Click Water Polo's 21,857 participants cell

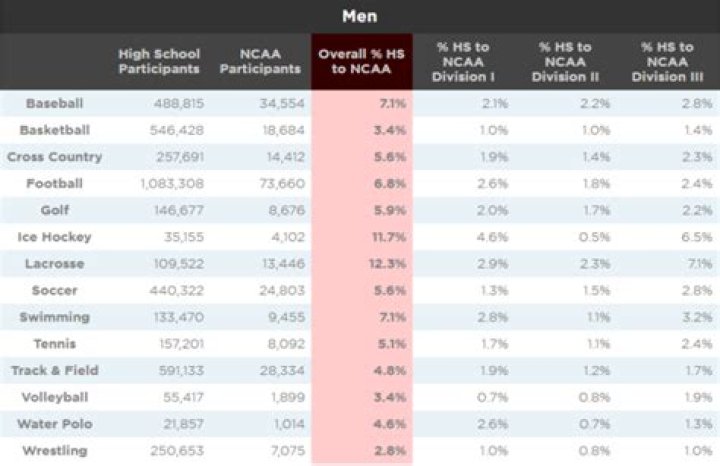point(181,424)
